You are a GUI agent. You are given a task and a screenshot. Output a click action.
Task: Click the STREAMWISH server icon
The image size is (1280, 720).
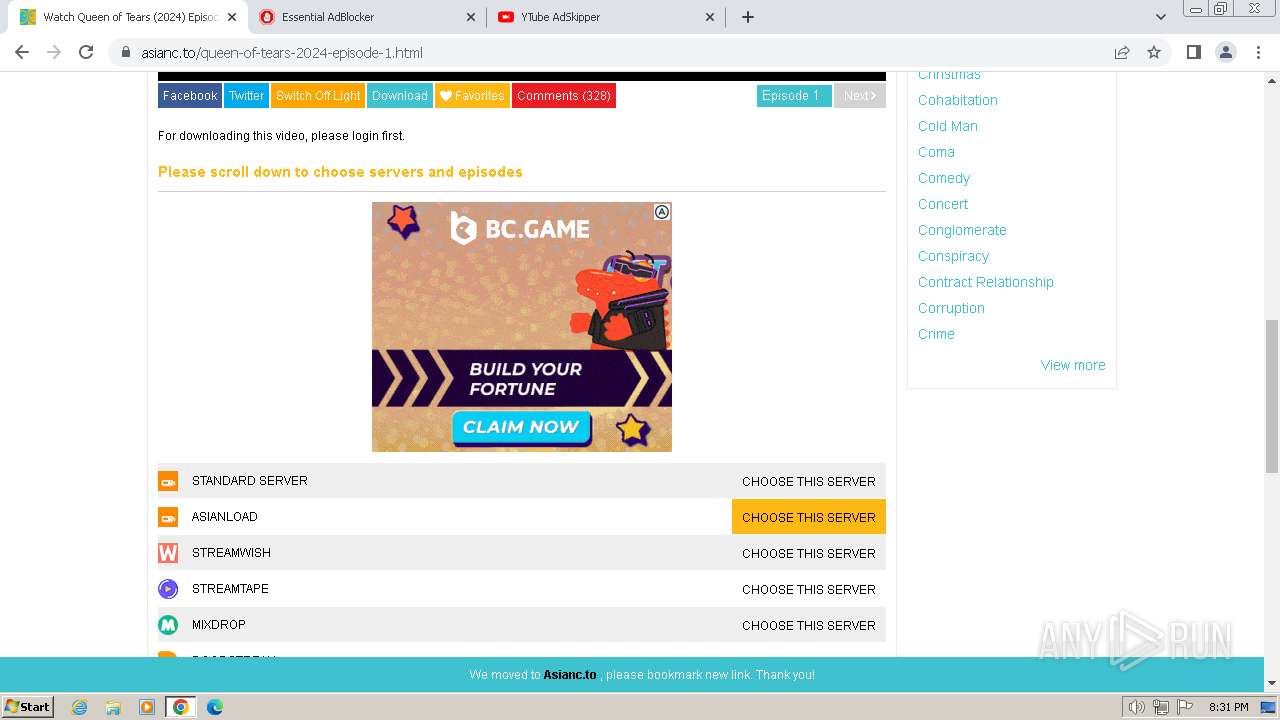pyautogui.click(x=168, y=553)
